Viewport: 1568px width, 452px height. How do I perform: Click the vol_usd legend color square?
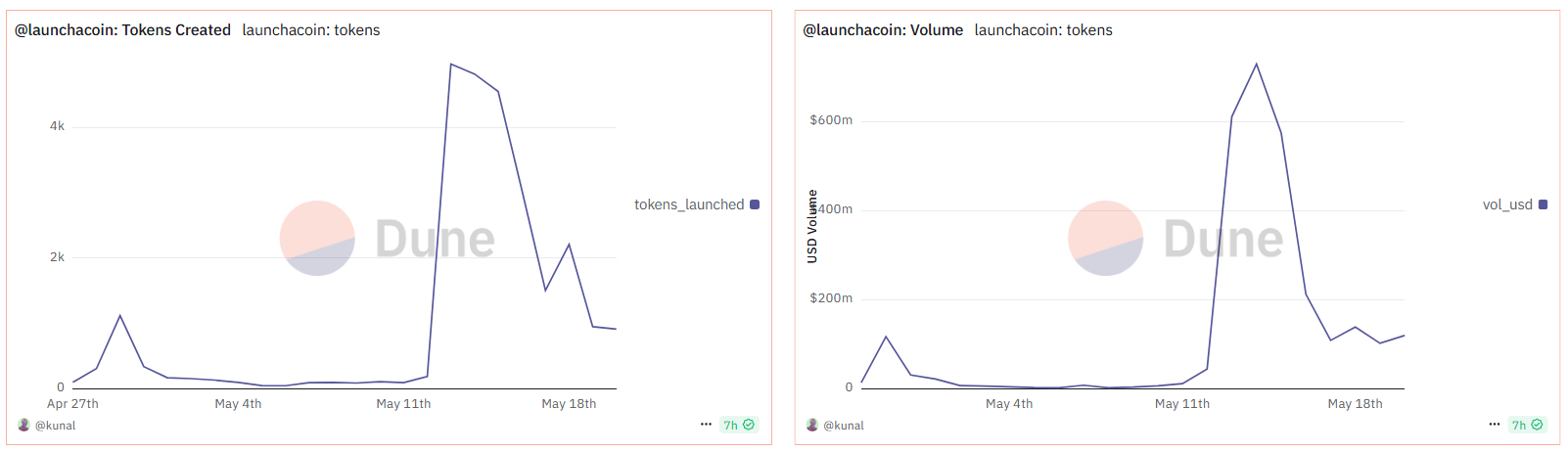[x=1544, y=204]
